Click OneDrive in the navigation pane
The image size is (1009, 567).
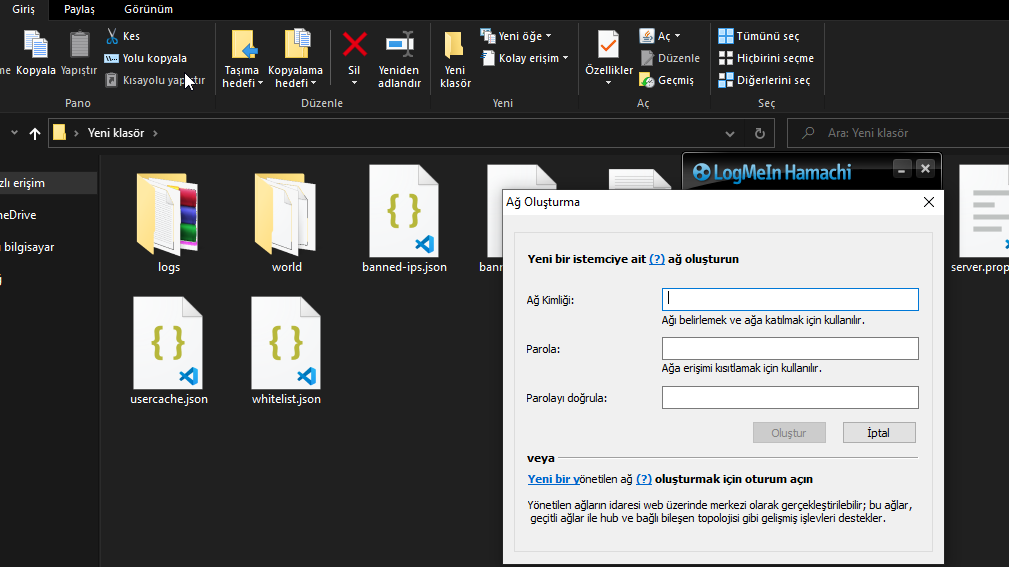pos(18,215)
